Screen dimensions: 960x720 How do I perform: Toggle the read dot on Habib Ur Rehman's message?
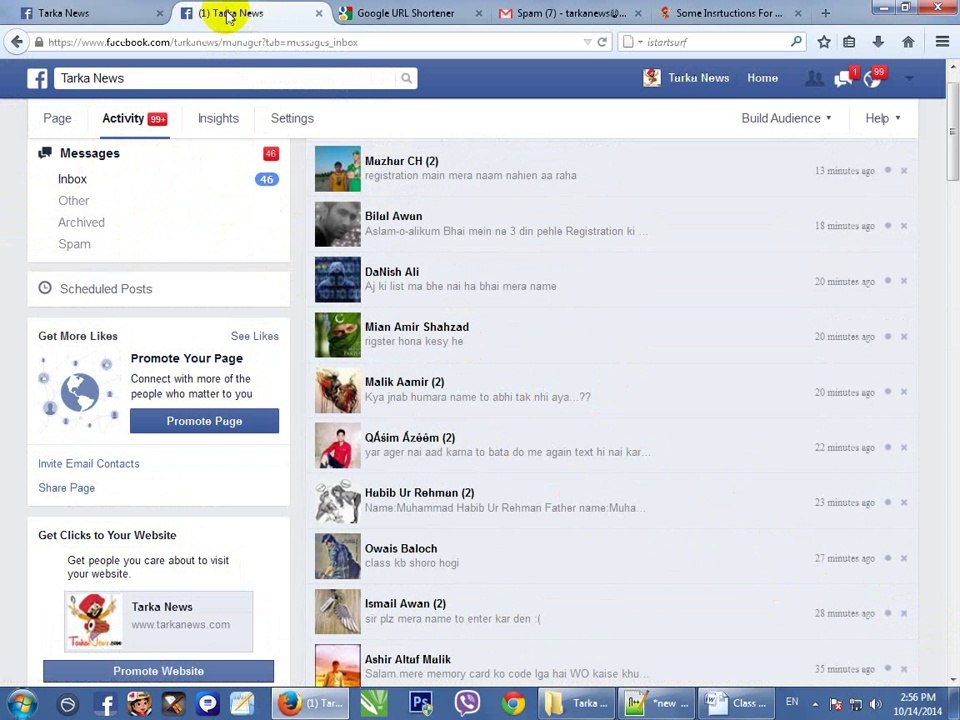coord(888,502)
